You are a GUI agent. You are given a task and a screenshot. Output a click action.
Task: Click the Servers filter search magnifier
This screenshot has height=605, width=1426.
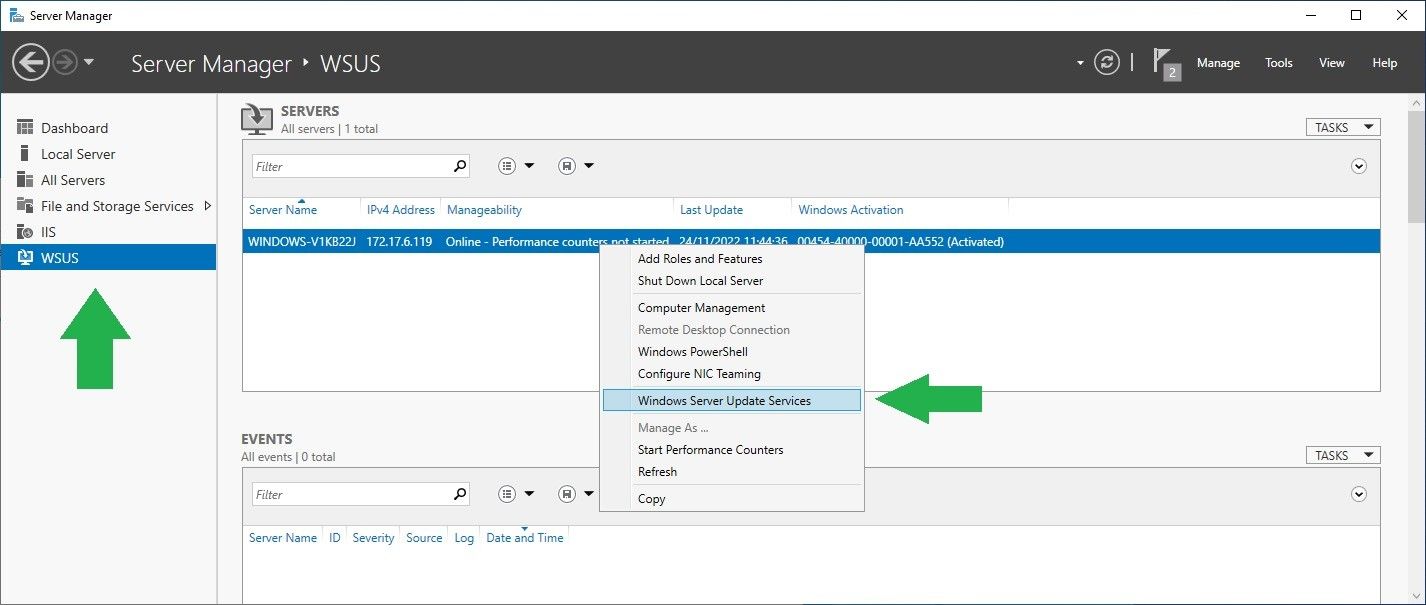pyautogui.click(x=460, y=166)
